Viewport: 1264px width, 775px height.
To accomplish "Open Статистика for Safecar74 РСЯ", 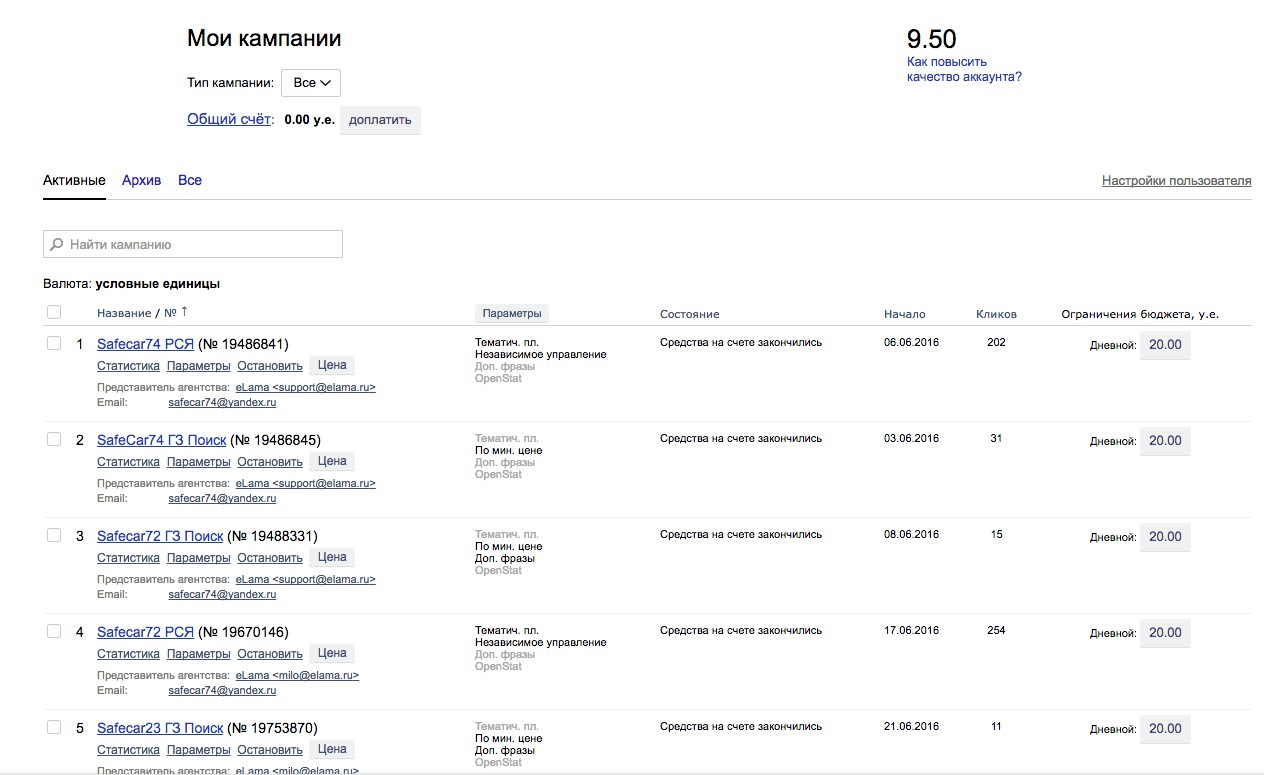I will point(128,366).
